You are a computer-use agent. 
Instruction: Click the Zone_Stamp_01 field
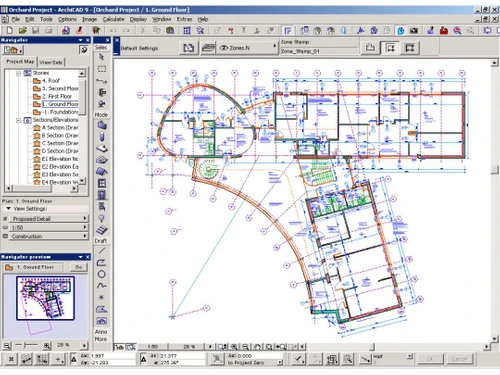pos(319,51)
